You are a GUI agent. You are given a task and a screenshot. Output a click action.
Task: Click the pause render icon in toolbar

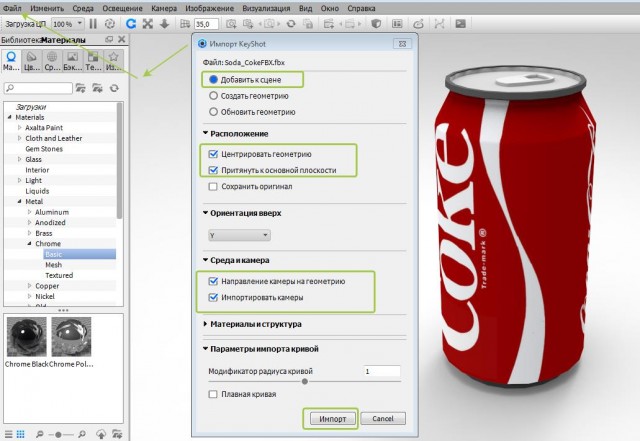pyautogui.click(x=94, y=23)
